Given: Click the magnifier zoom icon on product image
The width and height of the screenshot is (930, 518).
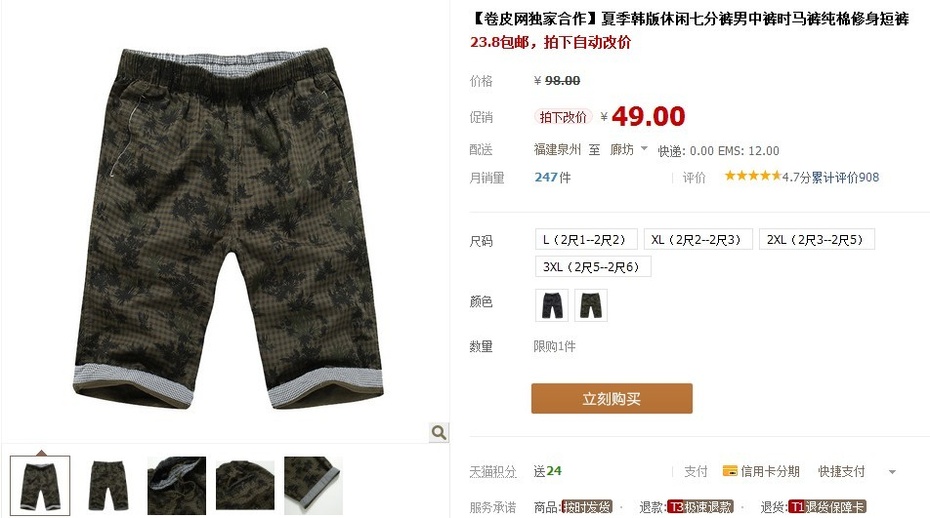Looking at the screenshot, I should coord(439,433).
